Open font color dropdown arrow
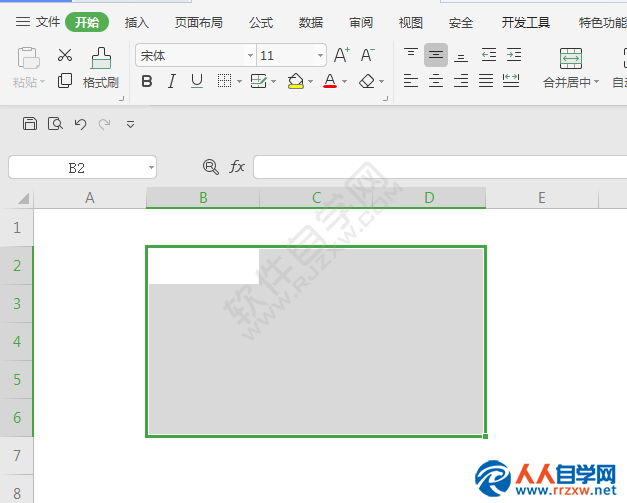This screenshot has height=503, width=627. pos(344,82)
